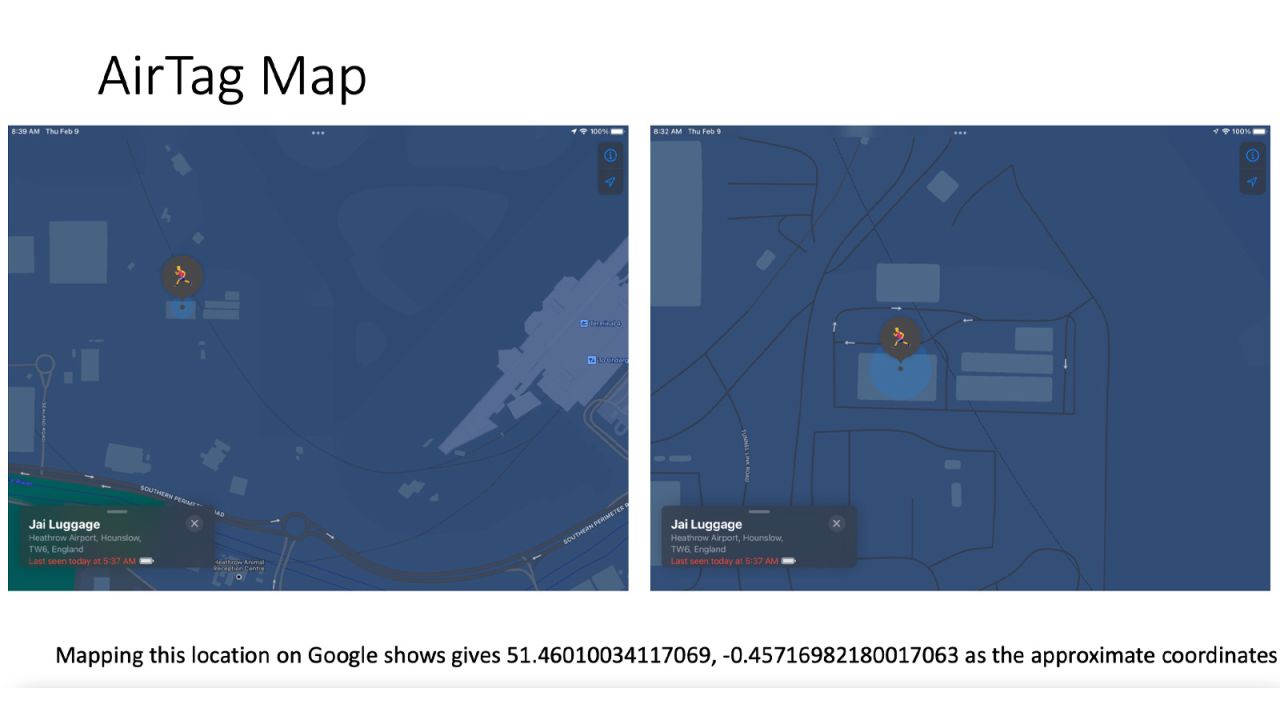Click 'TW6, England' line in left card

(56, 549)
